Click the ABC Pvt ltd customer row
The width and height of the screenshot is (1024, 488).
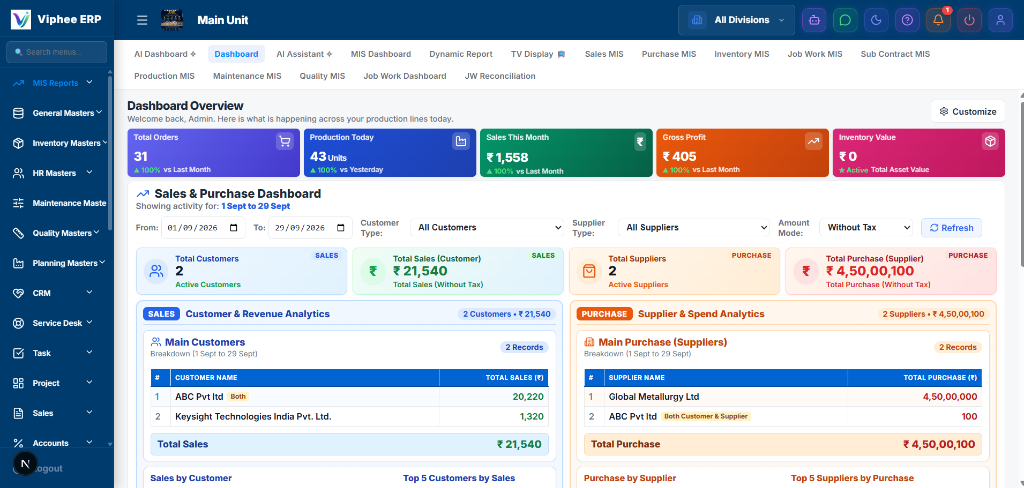click(349, 397)
